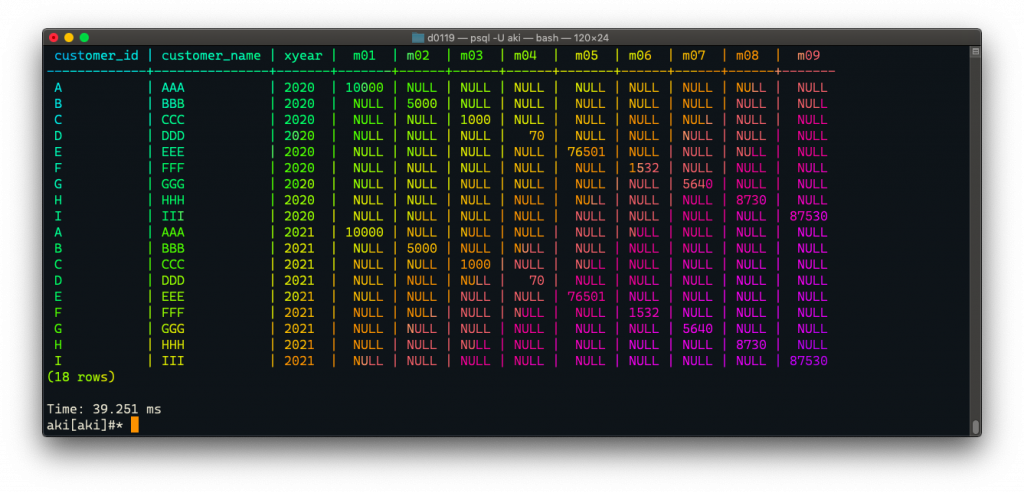Screen dimensions: 1024x493
Task: Click the m04 column header
Action: click(525, 56)
